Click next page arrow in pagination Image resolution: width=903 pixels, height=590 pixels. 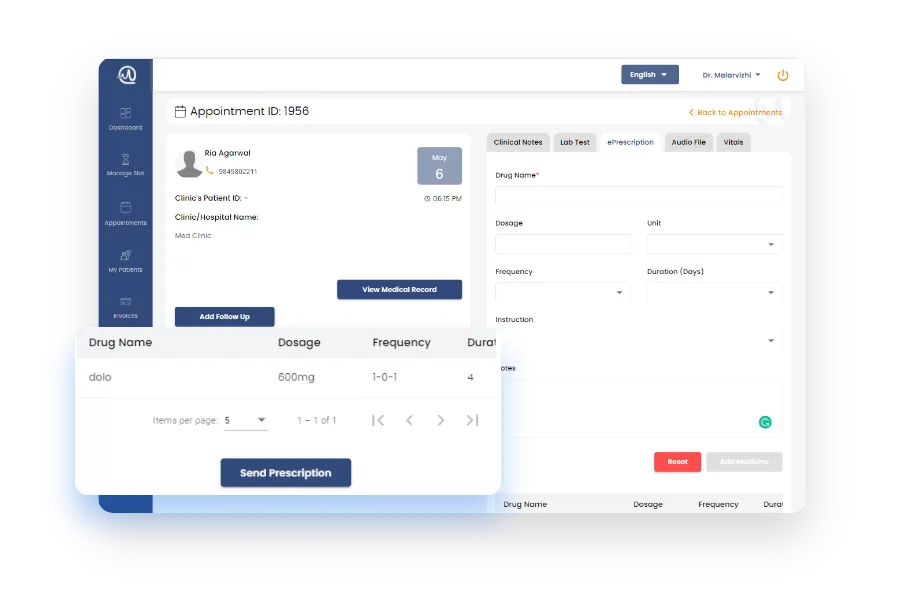[441, 421]
